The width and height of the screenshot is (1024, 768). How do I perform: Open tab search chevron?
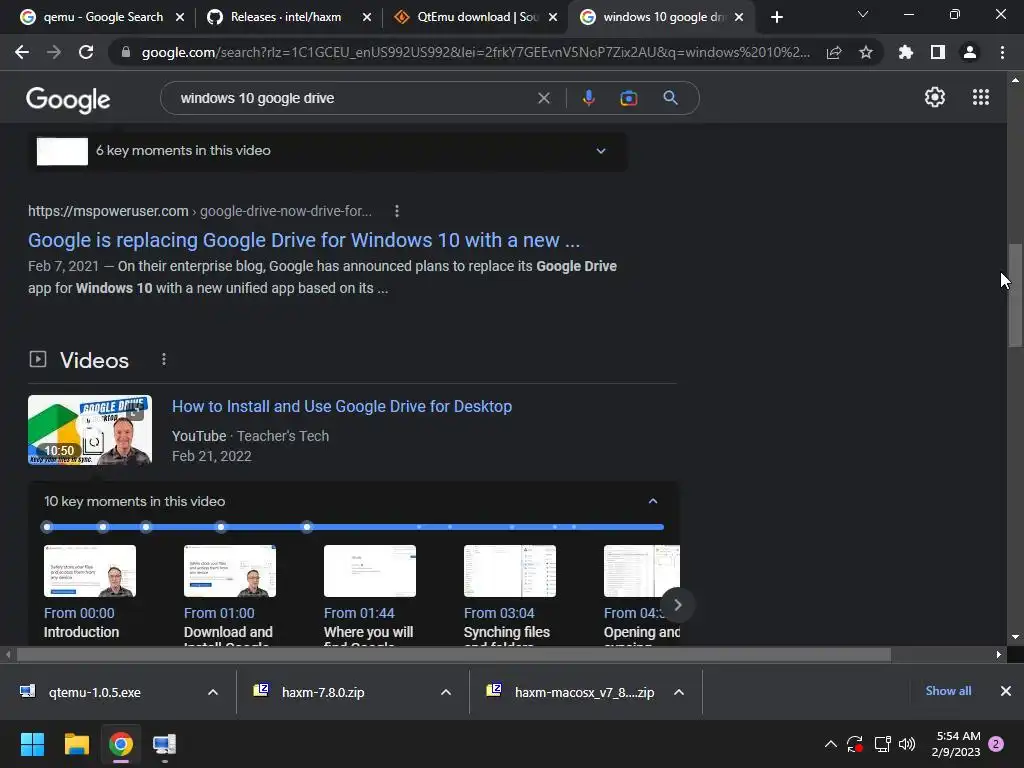click(863, 14)
